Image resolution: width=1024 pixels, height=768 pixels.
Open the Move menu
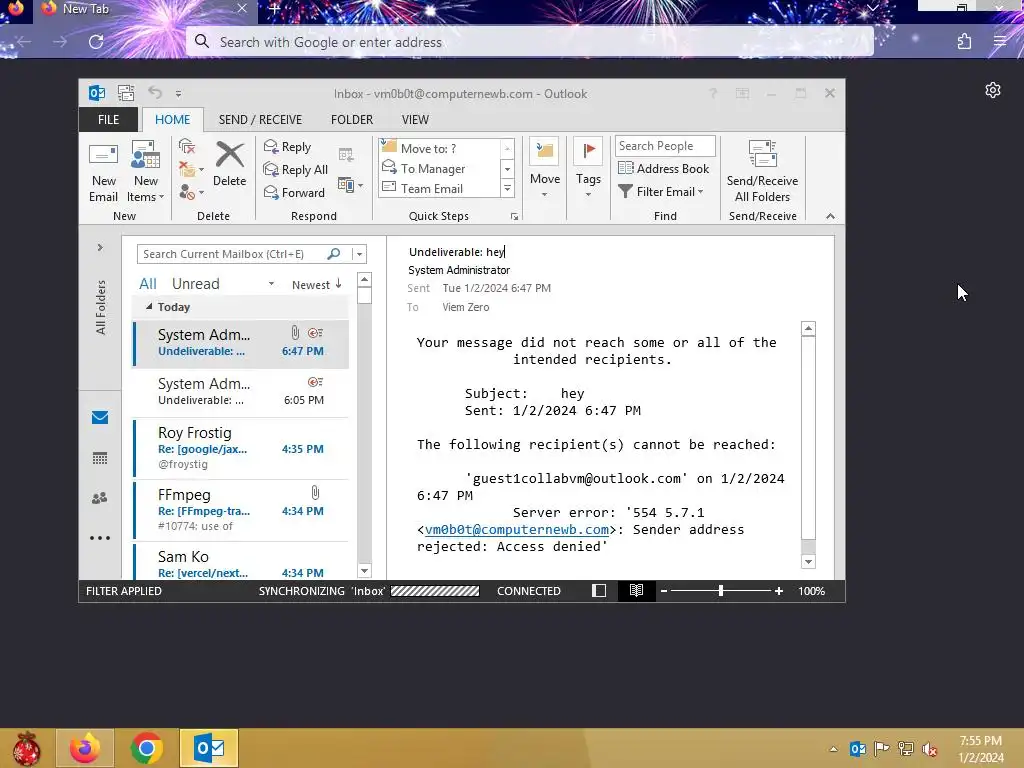tap(545, 168)
